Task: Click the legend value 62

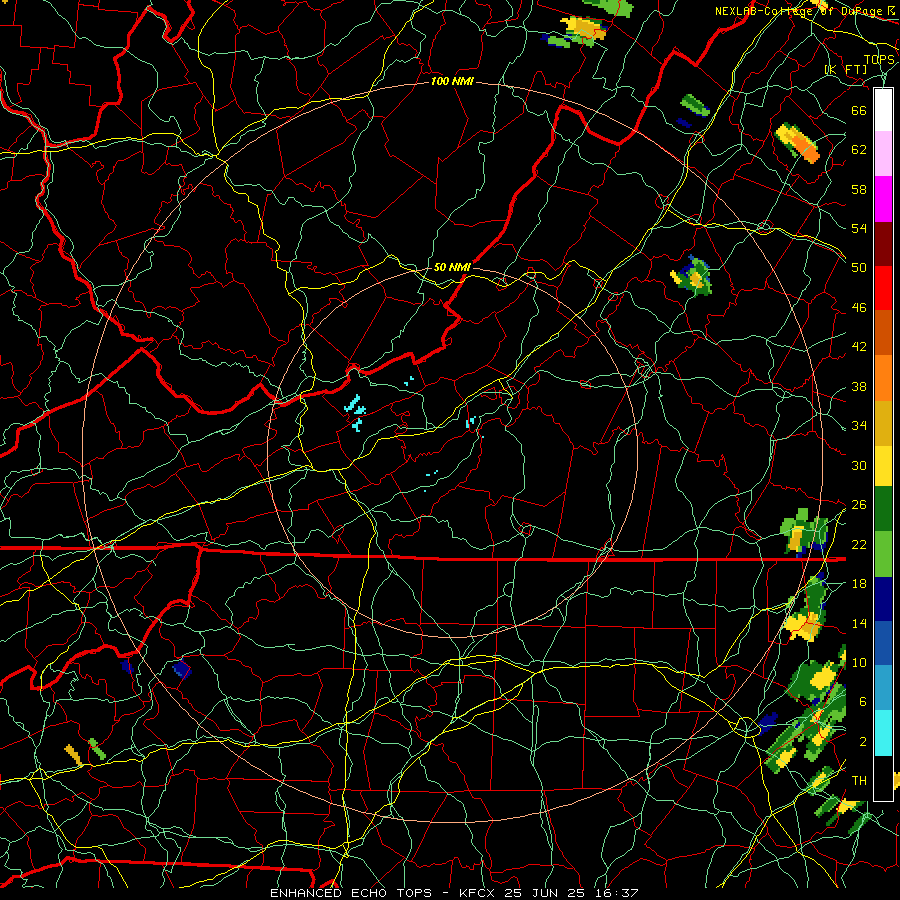Action: coord(859,149)
